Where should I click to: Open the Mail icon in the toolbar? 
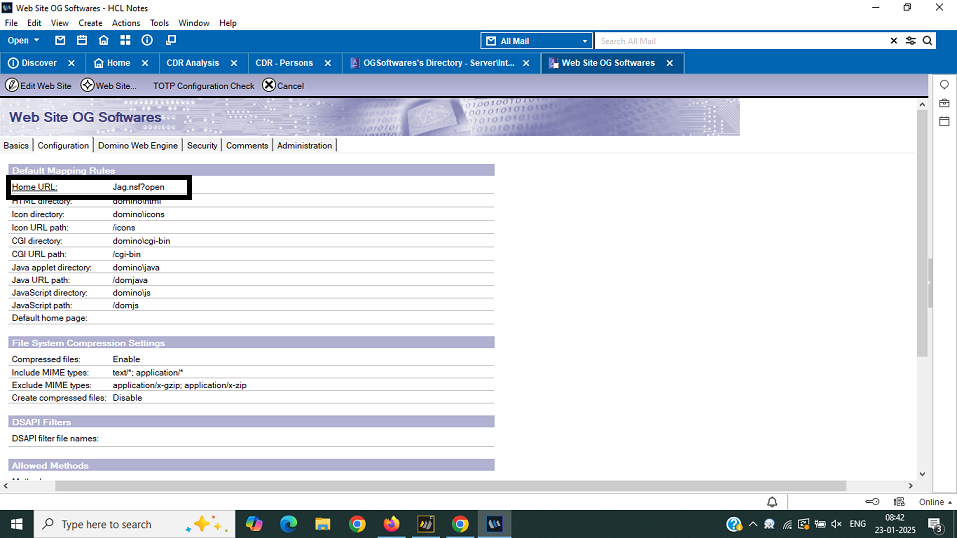pos(60,40)
